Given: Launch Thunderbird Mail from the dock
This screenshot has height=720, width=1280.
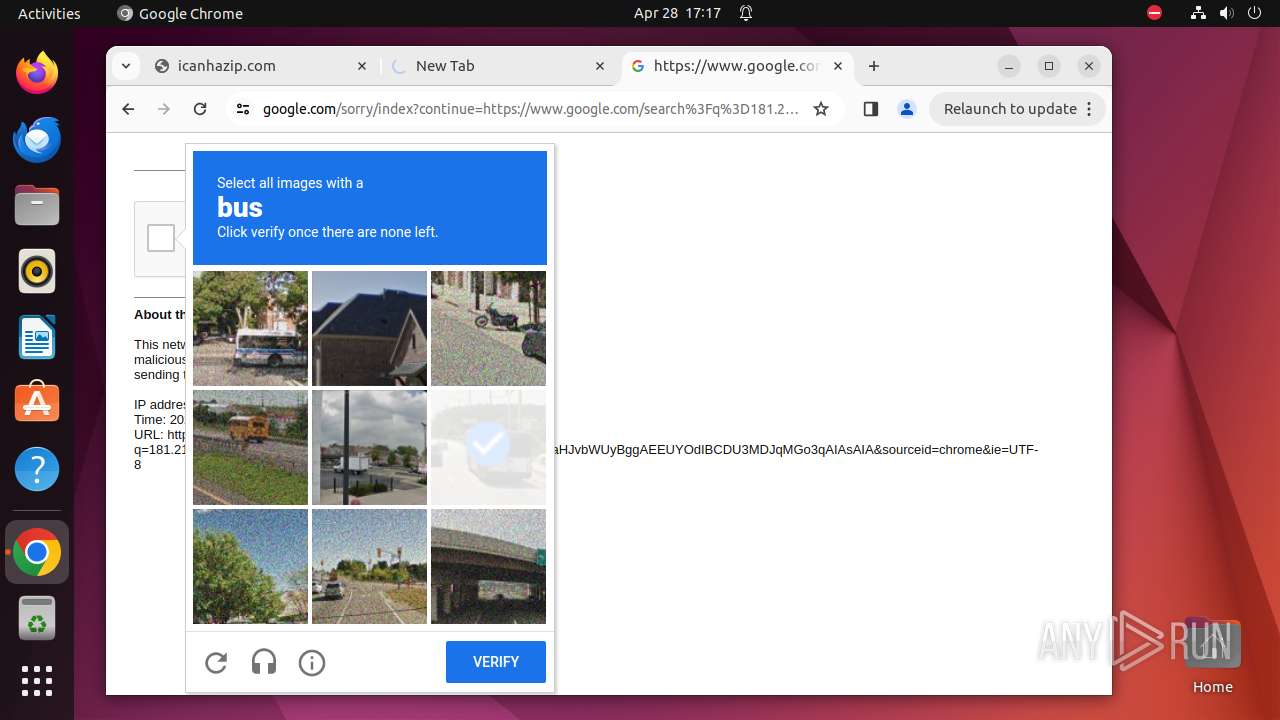Looking at the screenshot, I should [37, 139].
